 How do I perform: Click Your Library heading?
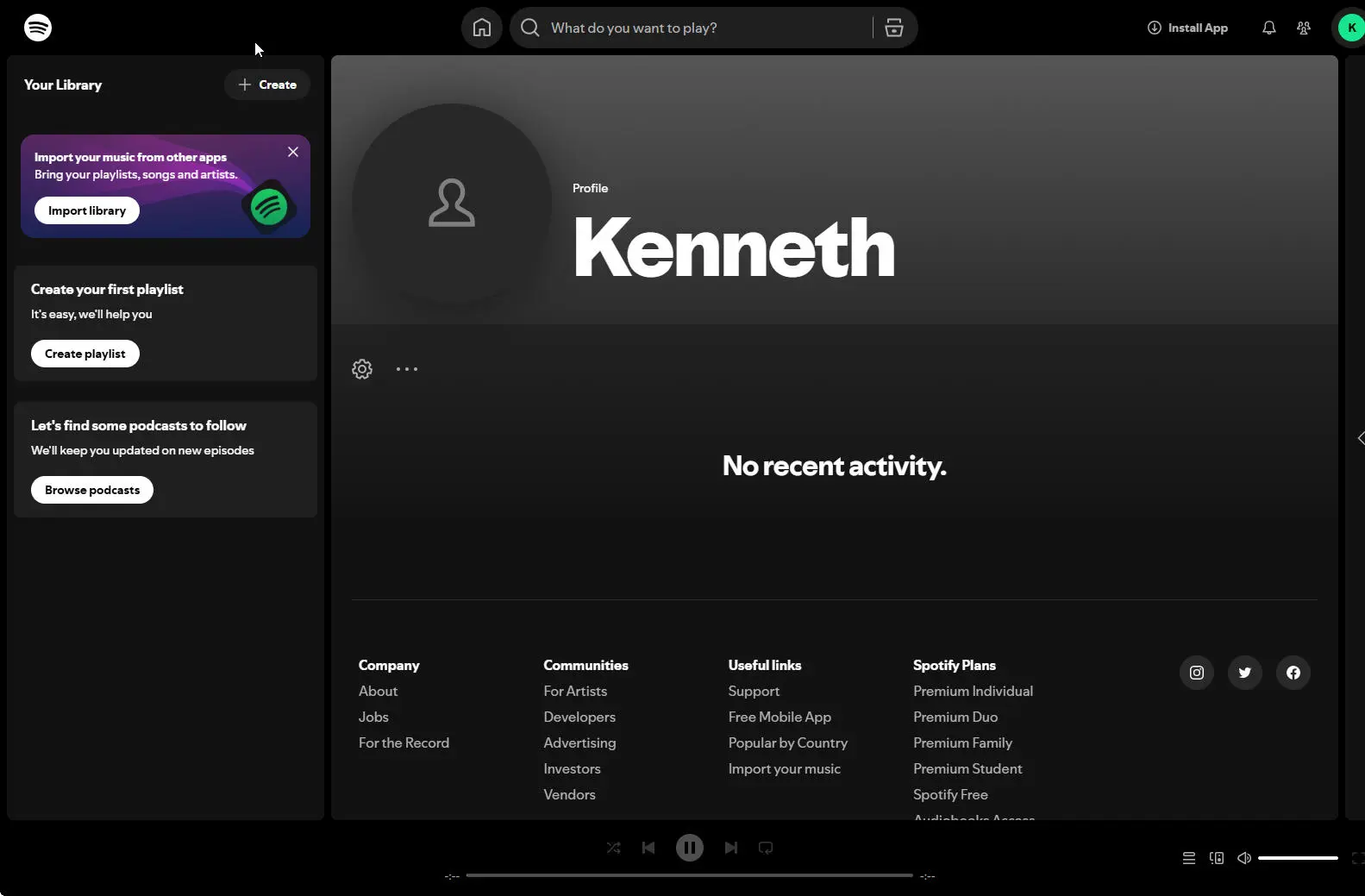(x=63, y=85)
